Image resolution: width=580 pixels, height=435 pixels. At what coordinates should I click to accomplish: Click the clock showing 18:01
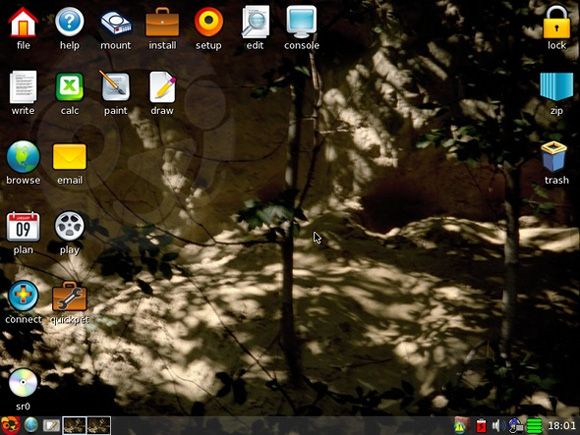(x=562, y=425)
